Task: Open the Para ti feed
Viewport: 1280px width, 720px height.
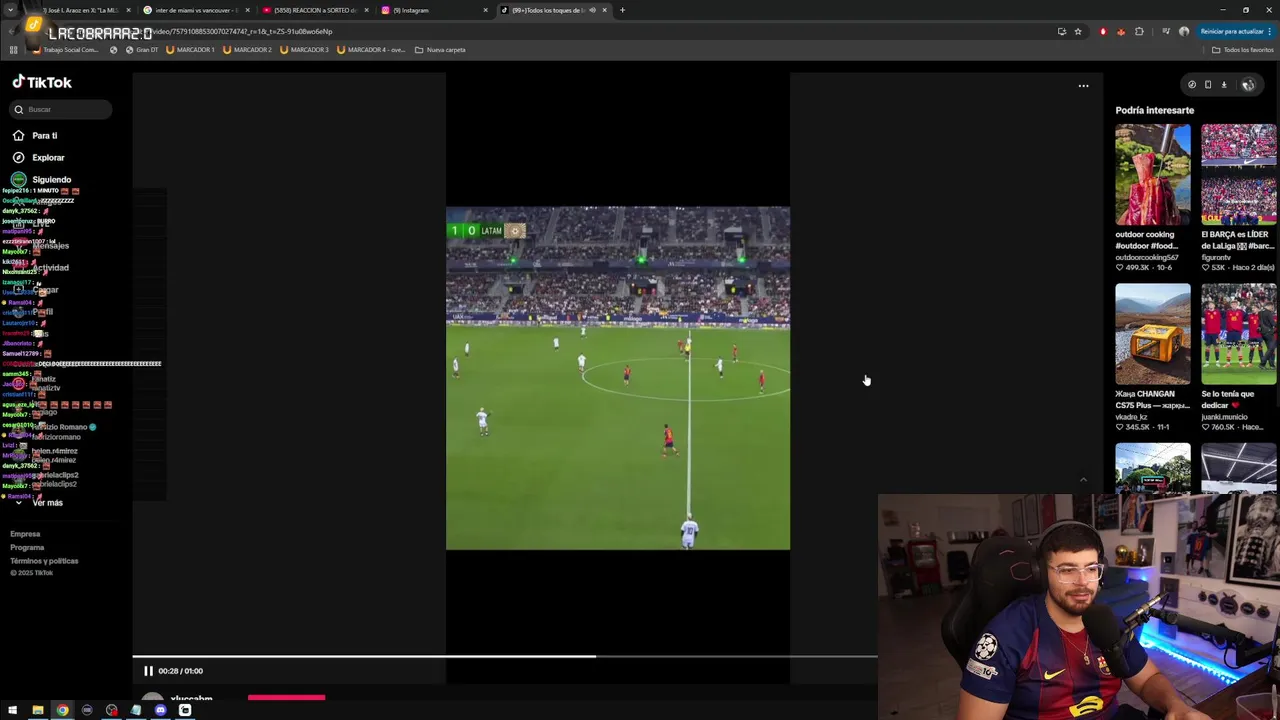Action: click(44, 135)
